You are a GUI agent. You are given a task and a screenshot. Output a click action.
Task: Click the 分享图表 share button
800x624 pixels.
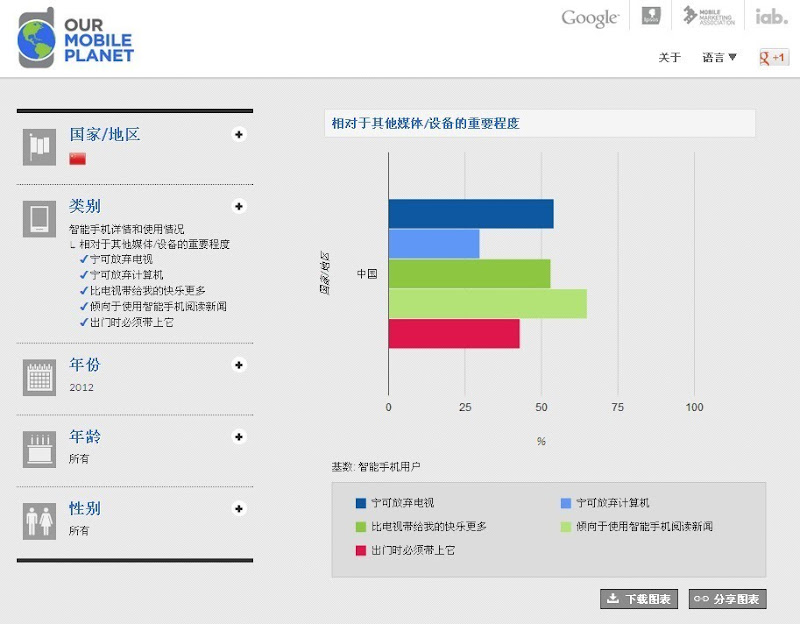point(727,599)
